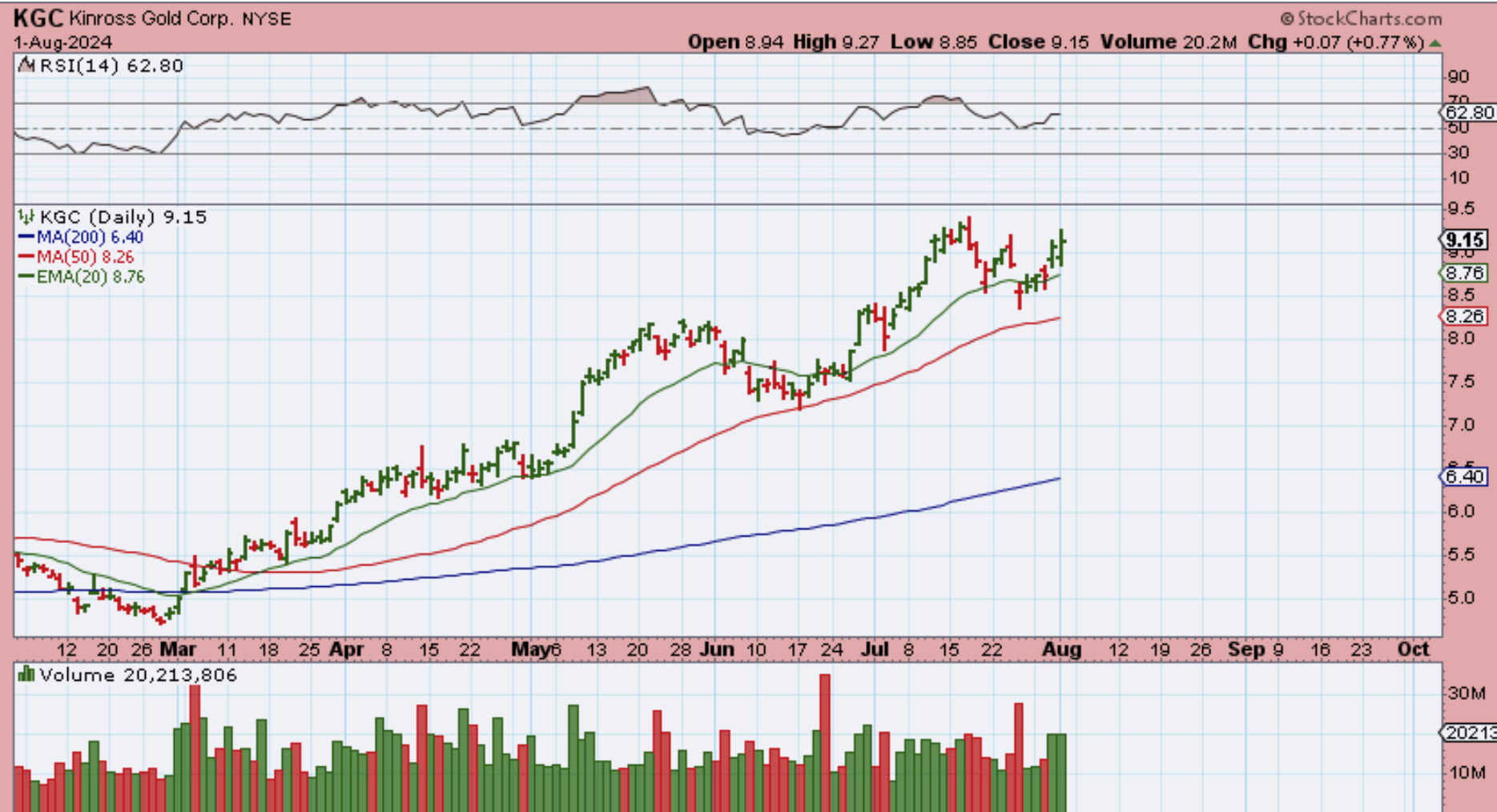
Task: Click the Jun month label on date axis
Action: 717,649
